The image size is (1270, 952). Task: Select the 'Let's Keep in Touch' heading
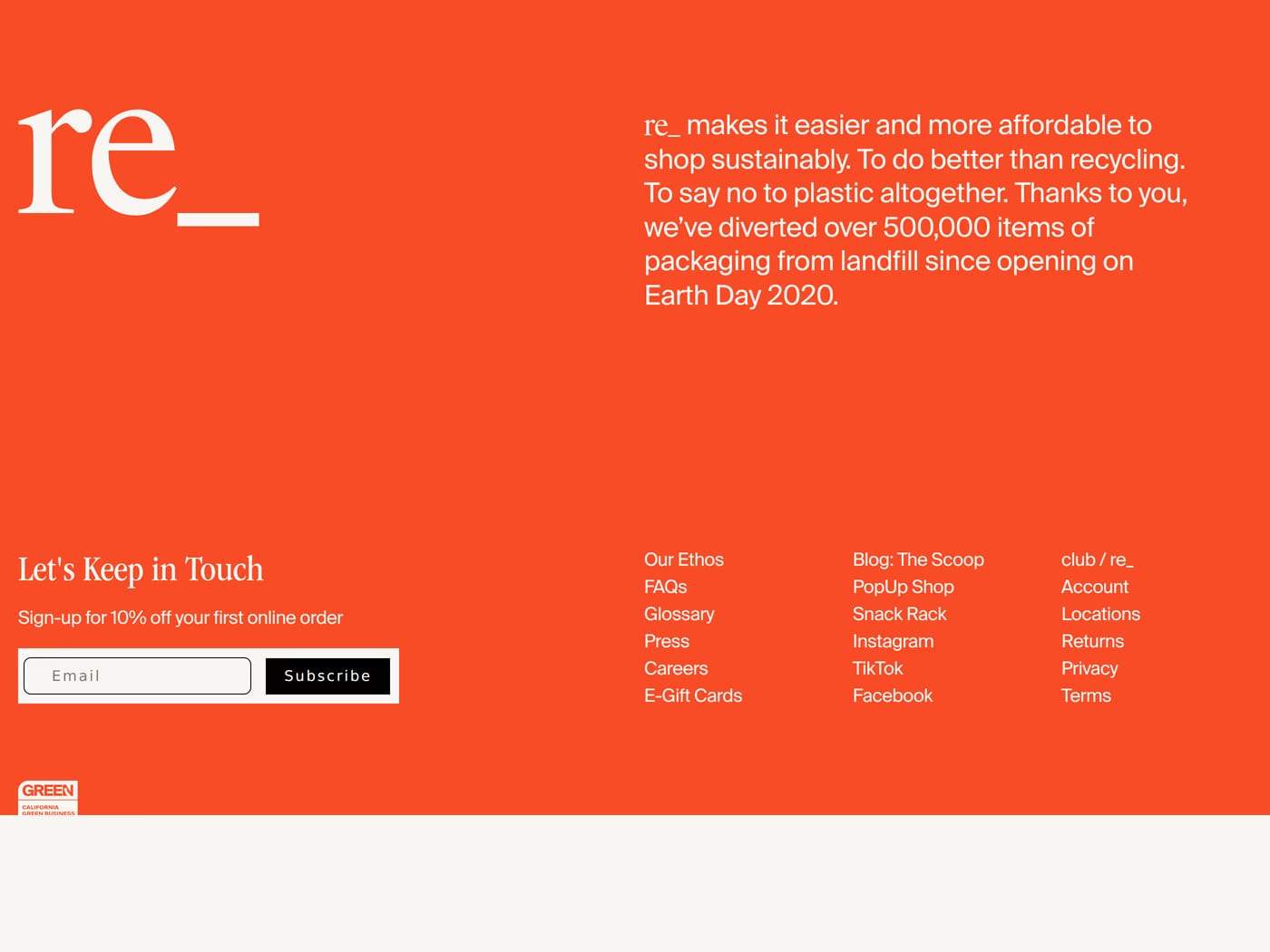coord(141,569)
